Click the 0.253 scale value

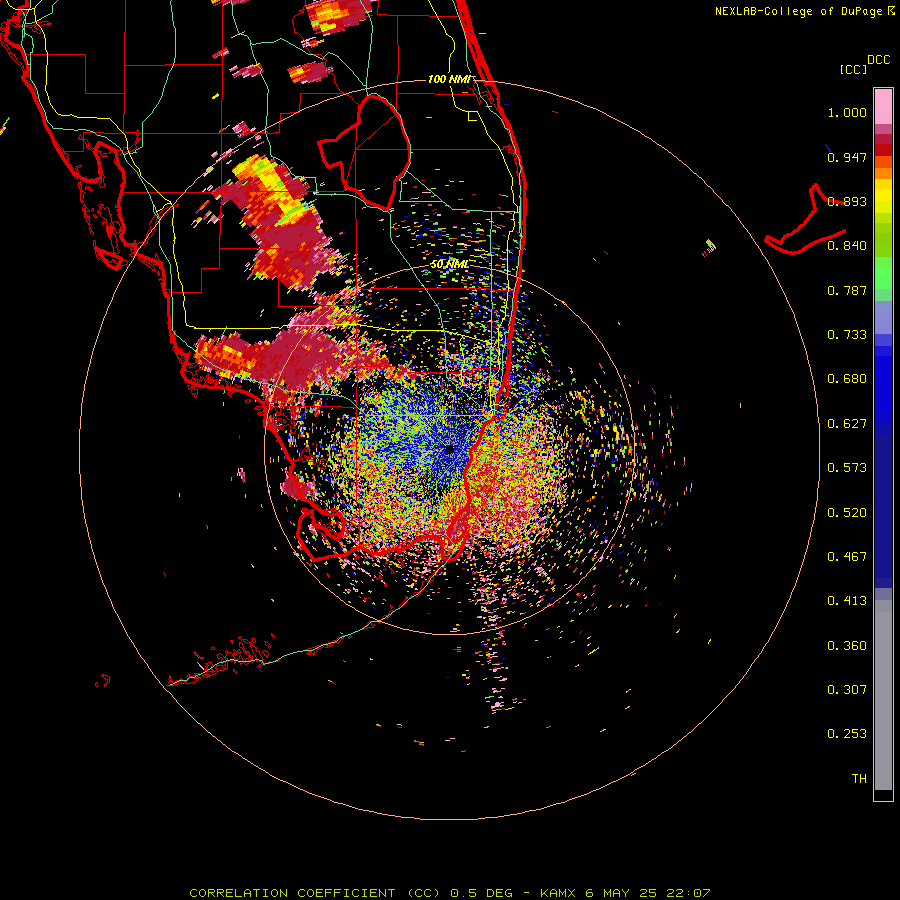coord(847,734)
